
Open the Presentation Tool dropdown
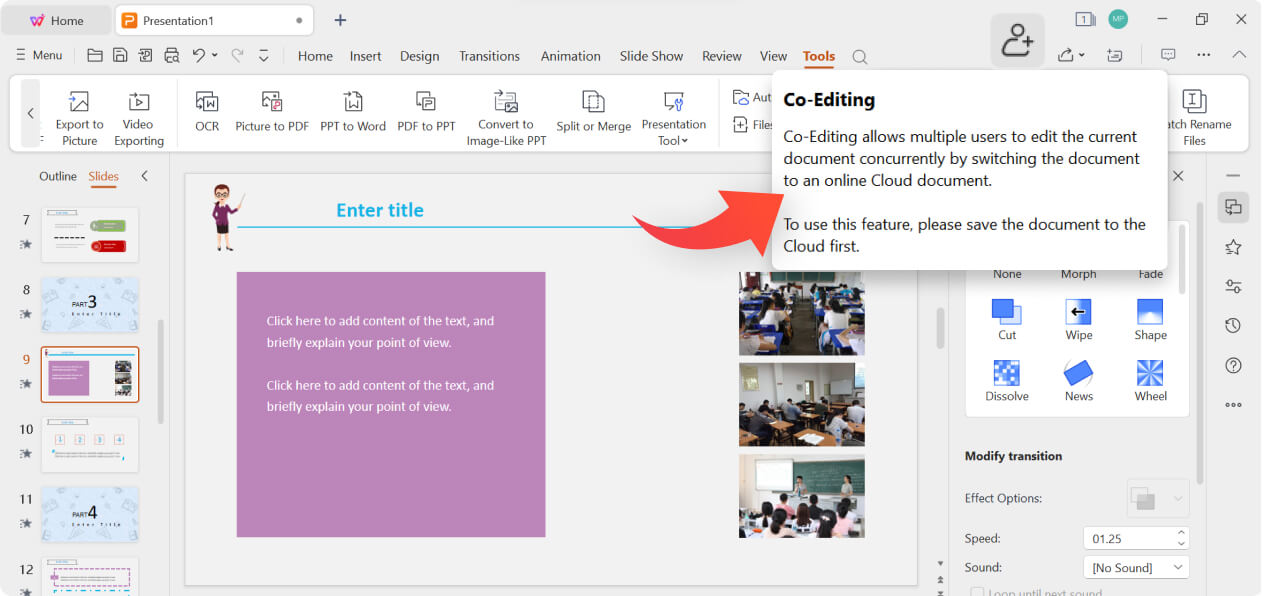(x=673, y=113)
